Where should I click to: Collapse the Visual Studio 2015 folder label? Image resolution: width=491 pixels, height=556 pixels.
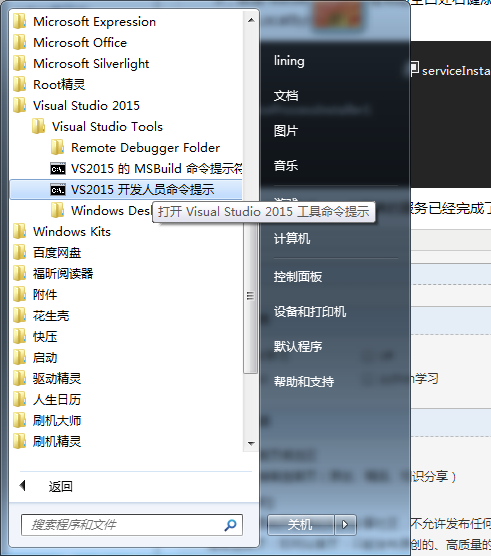tap(87, 106)
